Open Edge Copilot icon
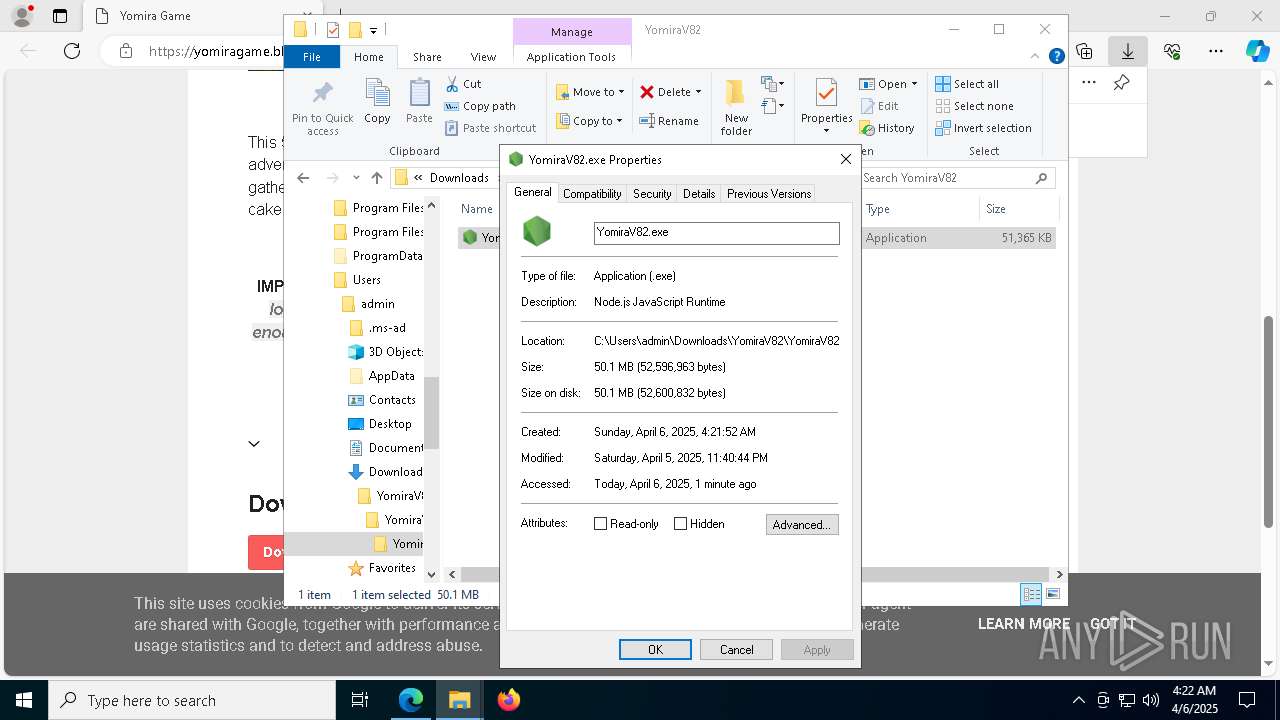Image resolution: width=1280 pixels, height=720 pixels. pyautogui.click(x=1257, y=51)
